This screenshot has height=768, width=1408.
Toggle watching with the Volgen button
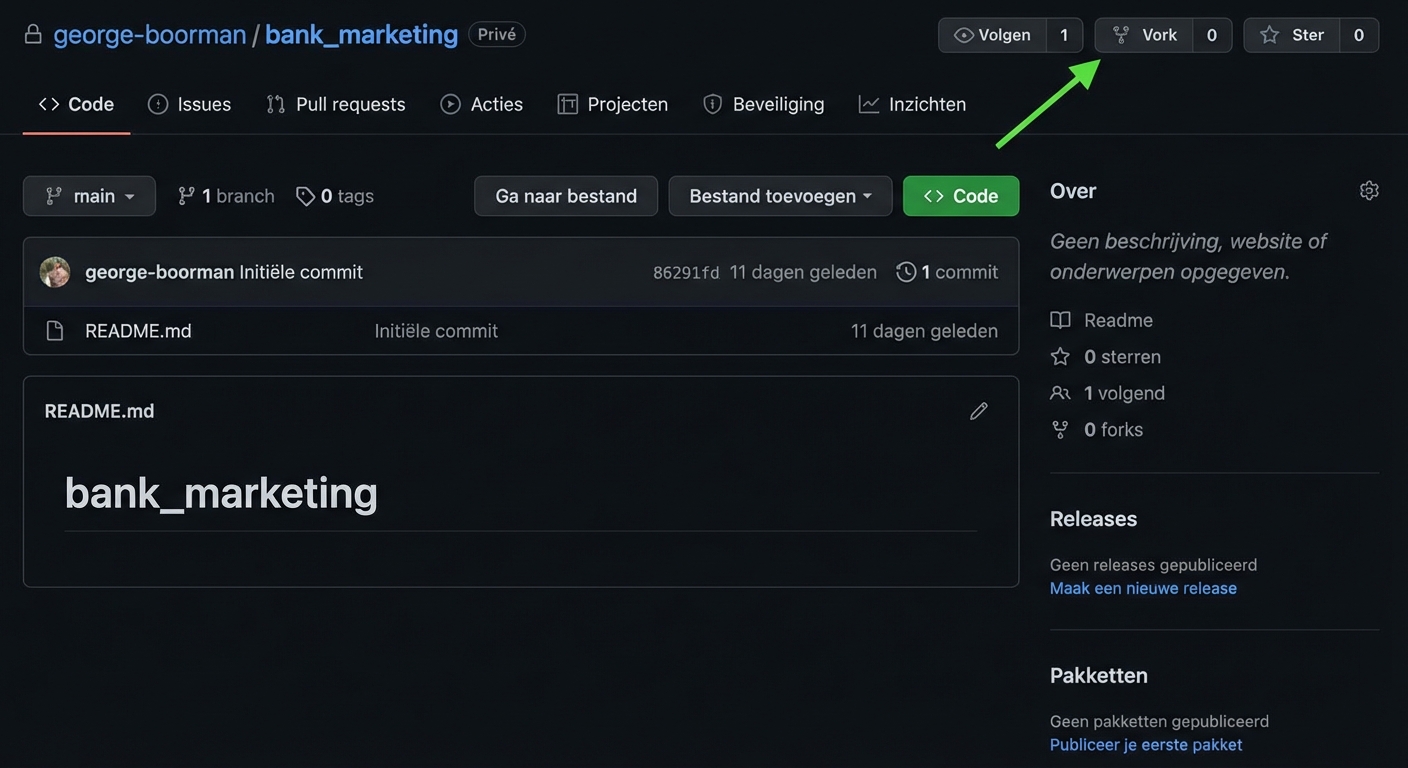click(993, 33)
